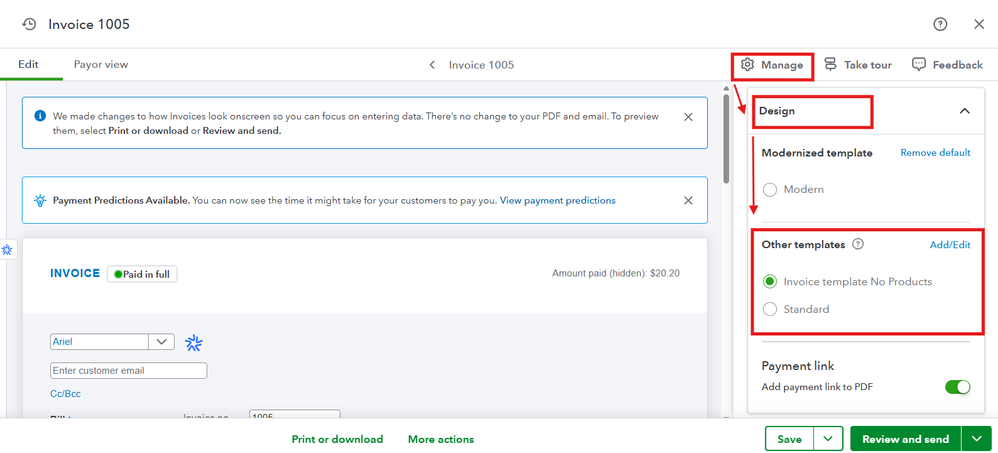Image resolution: width=998 pixels, height=453 pixels.
Task: Click the invoice form vertical scrollbar
Action: pyautogui.click(x=727, y=140)
